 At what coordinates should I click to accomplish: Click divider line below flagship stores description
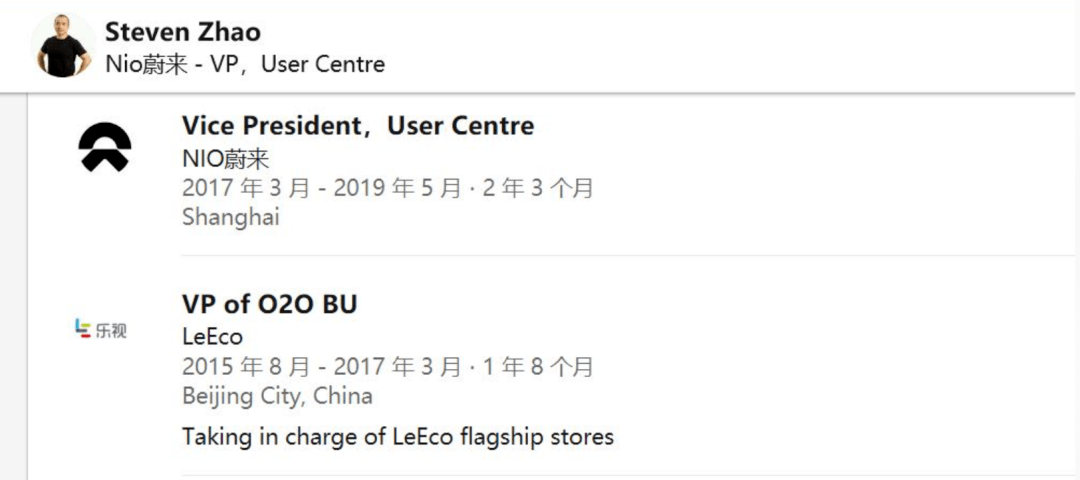pos(628,475)
